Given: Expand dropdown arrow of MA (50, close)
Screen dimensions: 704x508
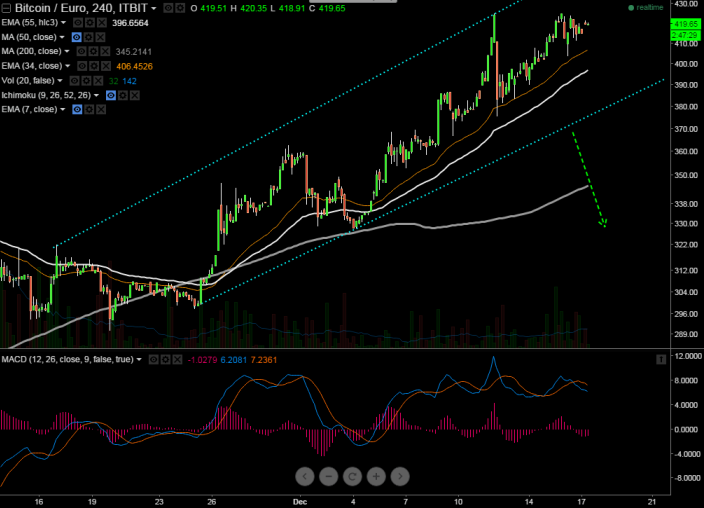Looking at the screenshot, I should click(x=62, y=37).
